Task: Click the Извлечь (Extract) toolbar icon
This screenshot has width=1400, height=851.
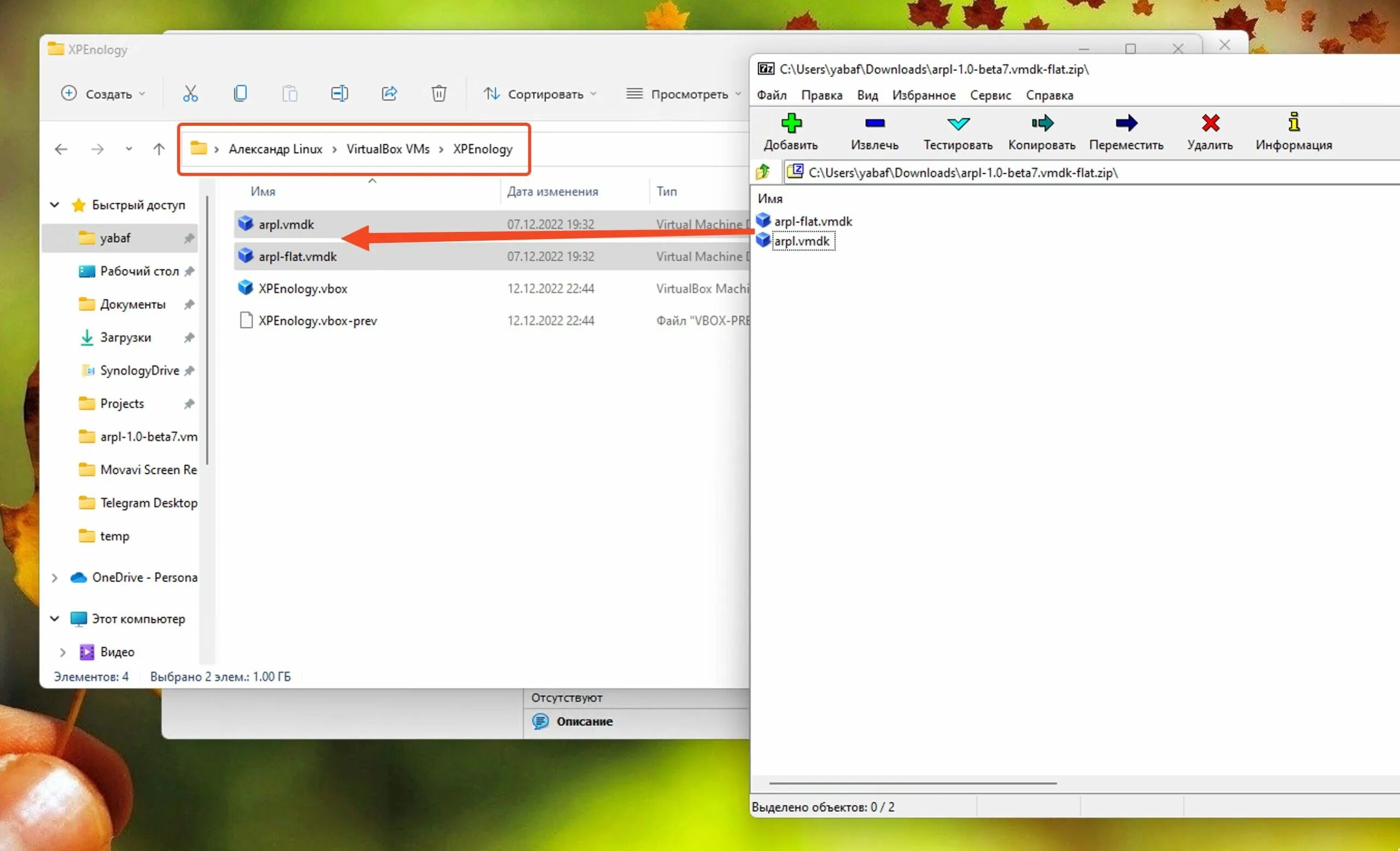Action: click(x=874, y=123)
